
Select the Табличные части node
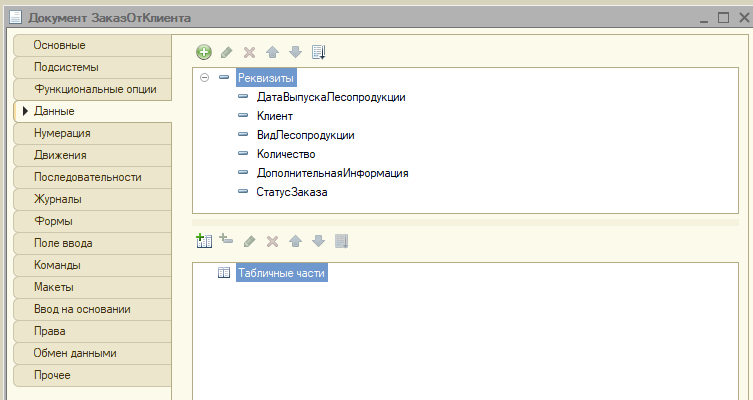click(282, 273)
